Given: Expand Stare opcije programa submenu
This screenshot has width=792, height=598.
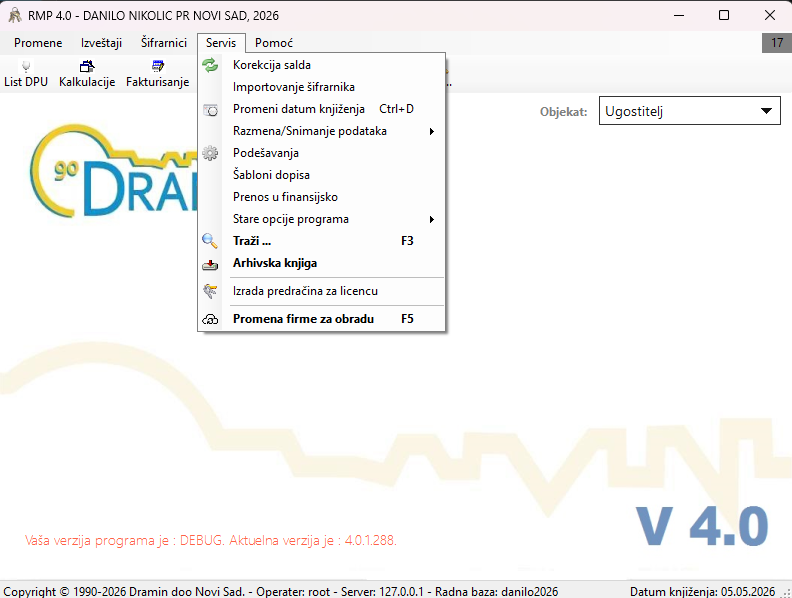Looking at the screenshot, I should (x=321, y=219).
